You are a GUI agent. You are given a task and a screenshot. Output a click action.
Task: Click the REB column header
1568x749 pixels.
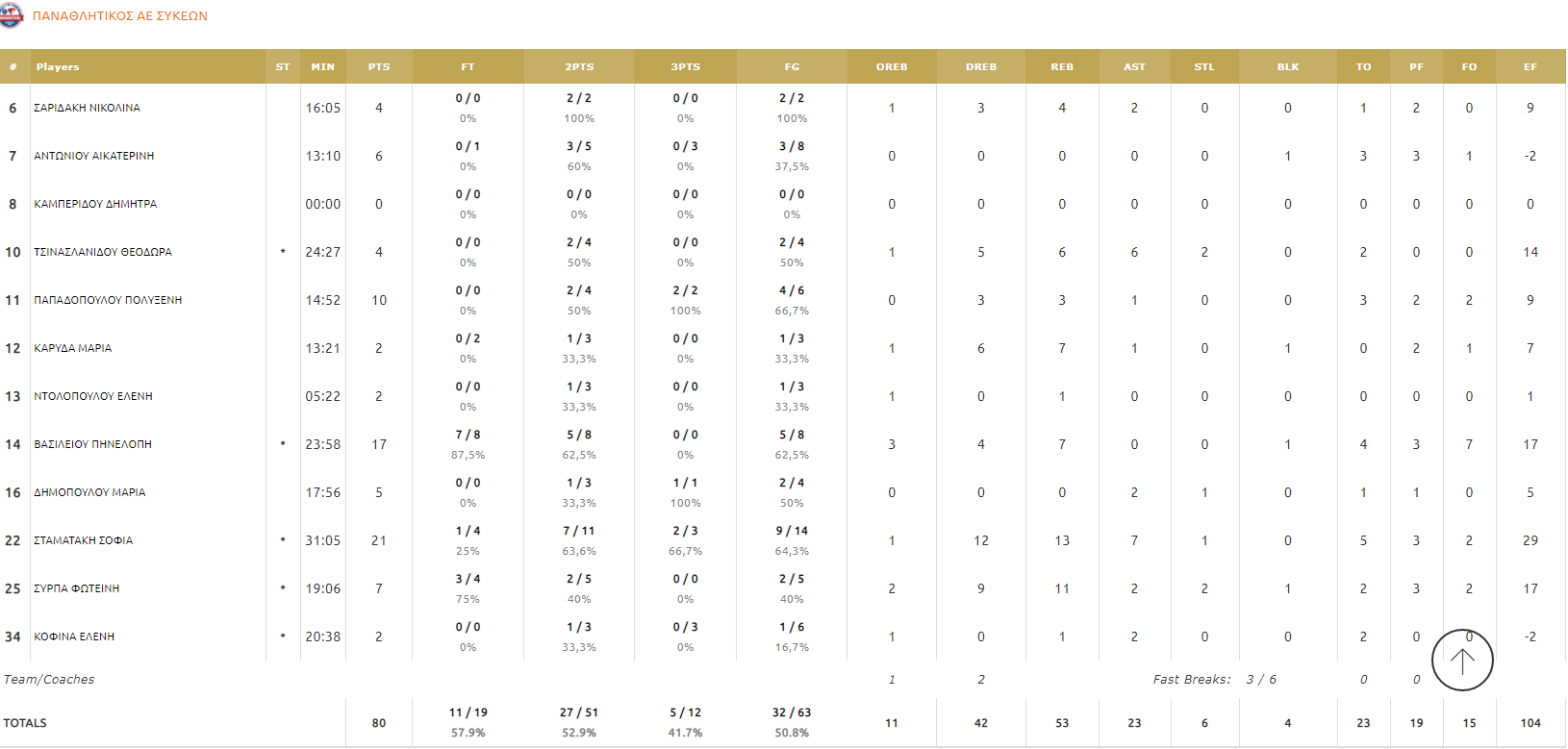click(1062, 67)
